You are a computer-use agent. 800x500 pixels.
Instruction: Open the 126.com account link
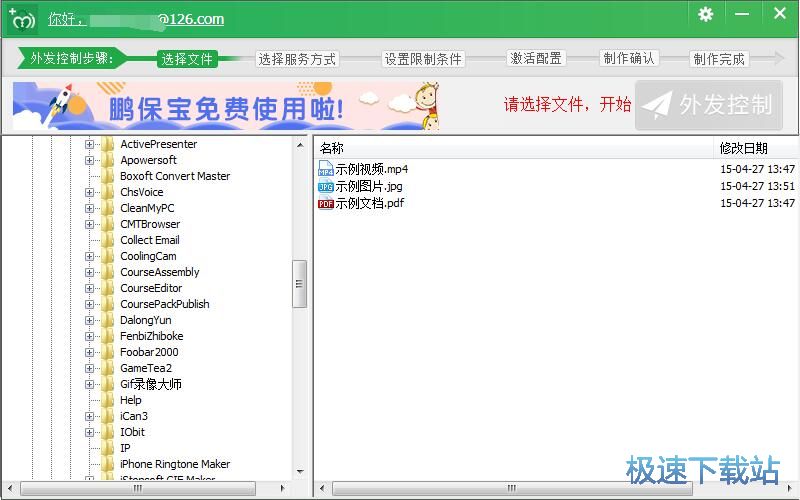tap(136, 19)
